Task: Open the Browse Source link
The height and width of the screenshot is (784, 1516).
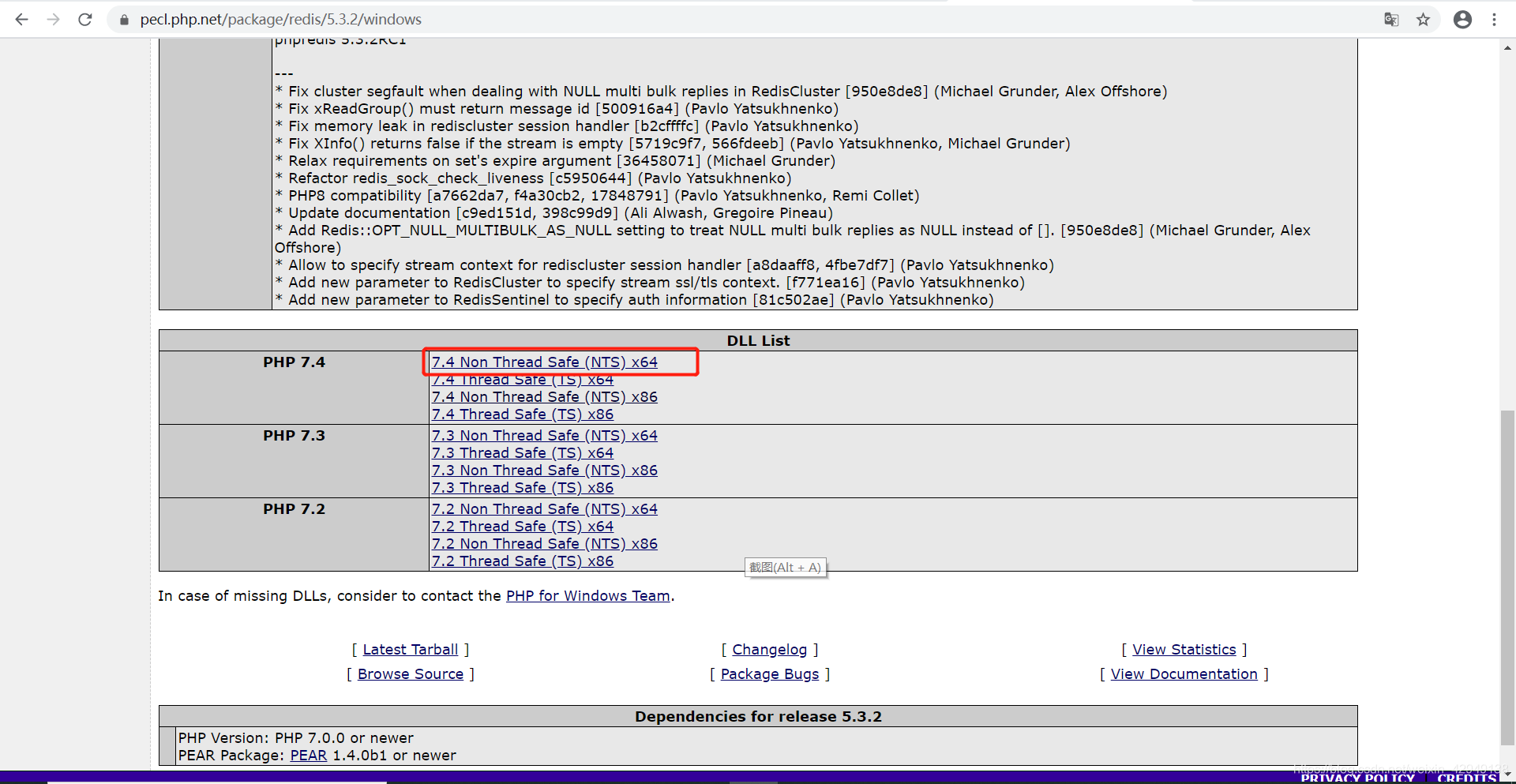Action: 411,673
